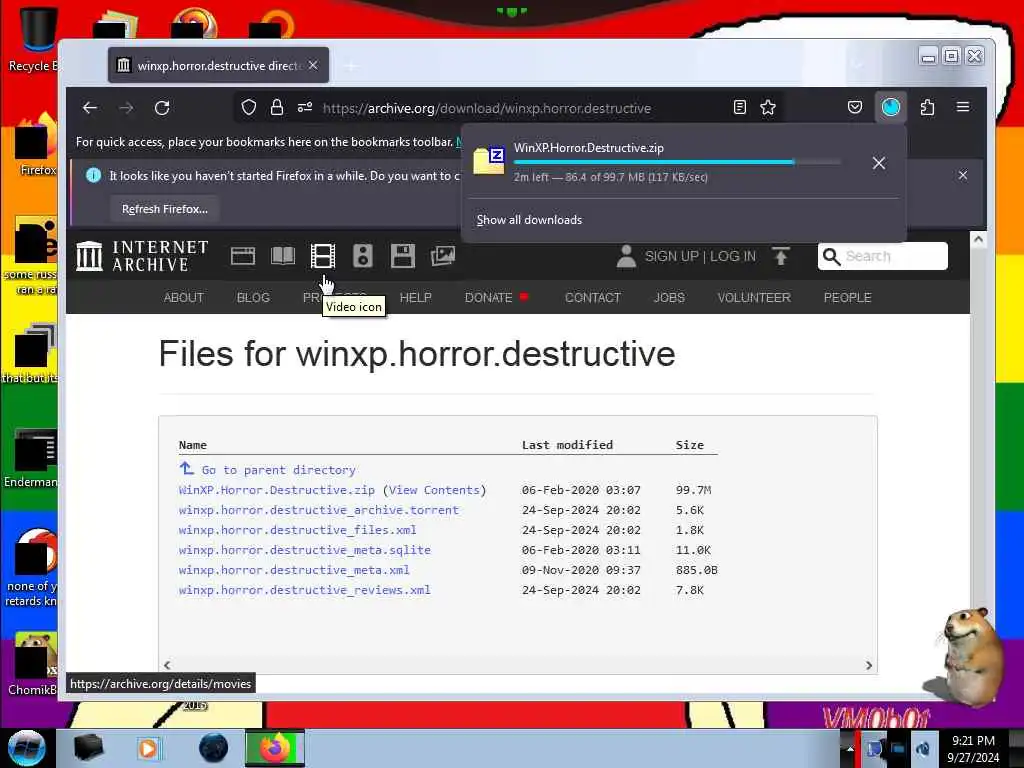Screen dimensions: 1024x768
Task: Click the site security padlock icon
Action: click(x=277, y=107)
